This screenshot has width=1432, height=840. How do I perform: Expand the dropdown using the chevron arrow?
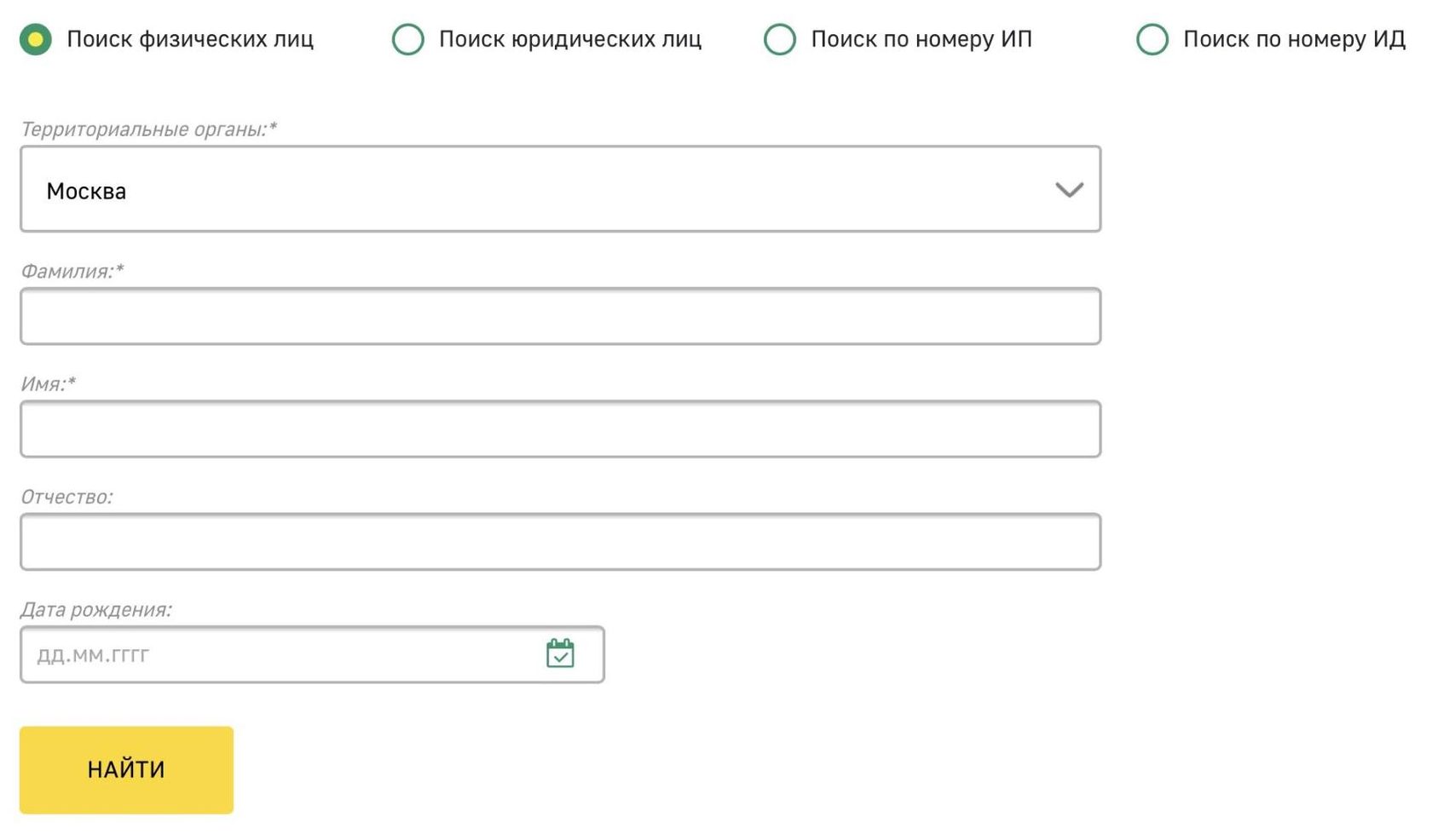pos(1069,189)
